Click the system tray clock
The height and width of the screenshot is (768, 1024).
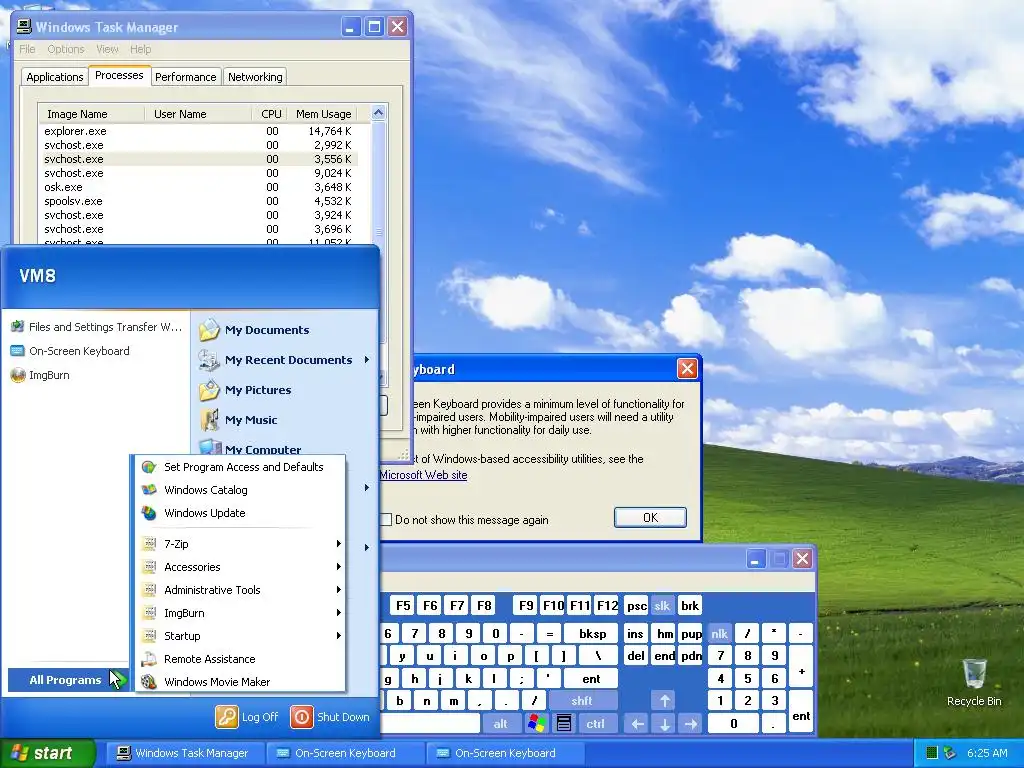click(x=987, y=753)
